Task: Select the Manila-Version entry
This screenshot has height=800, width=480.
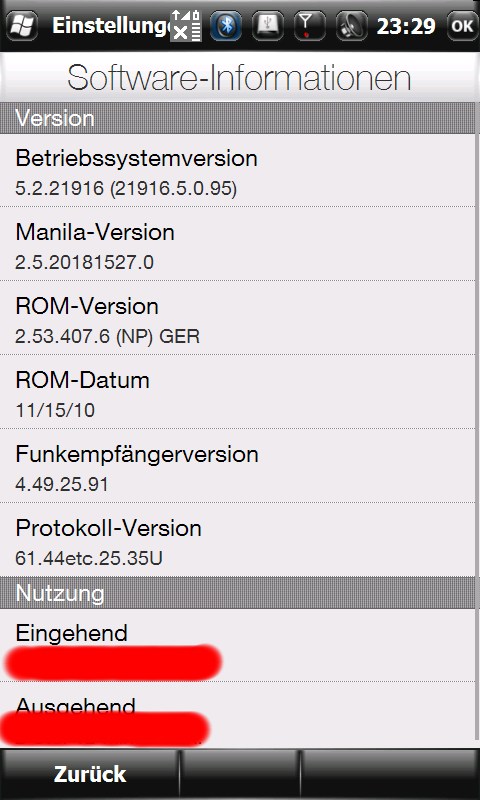Action: (x=237, y=244)
